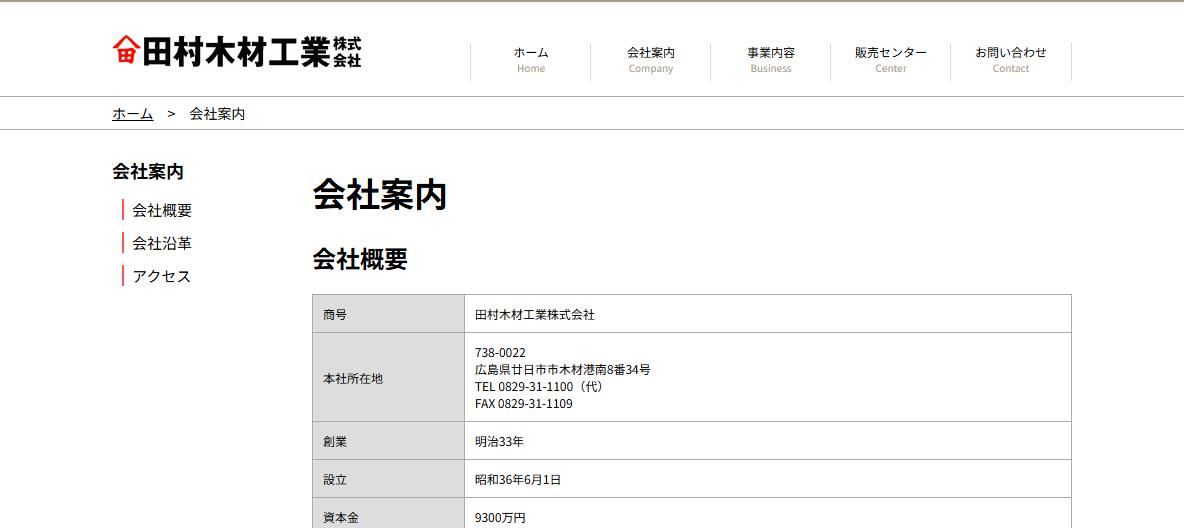The width and height of the screenshot is (1184, 528).
Task: Go to アクセス in the sidebar
Action: [162, 276]
